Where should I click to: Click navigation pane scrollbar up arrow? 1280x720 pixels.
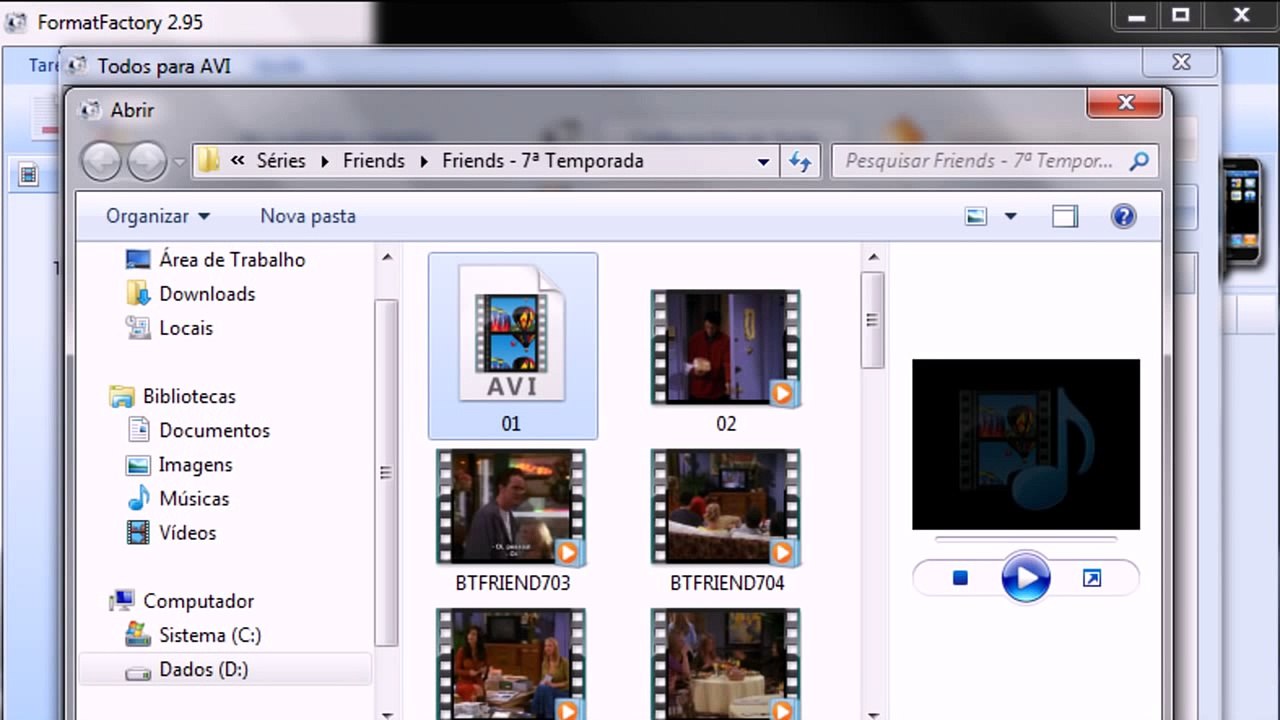pyautogui.click(x=387, y=258)
